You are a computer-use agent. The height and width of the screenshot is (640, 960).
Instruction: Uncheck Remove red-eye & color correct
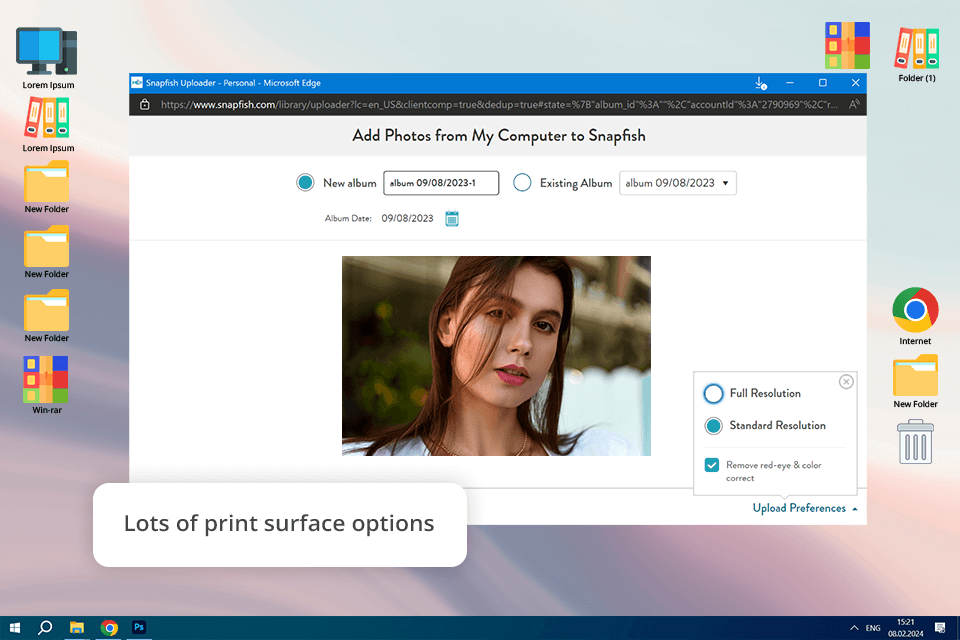pos(711,465)
